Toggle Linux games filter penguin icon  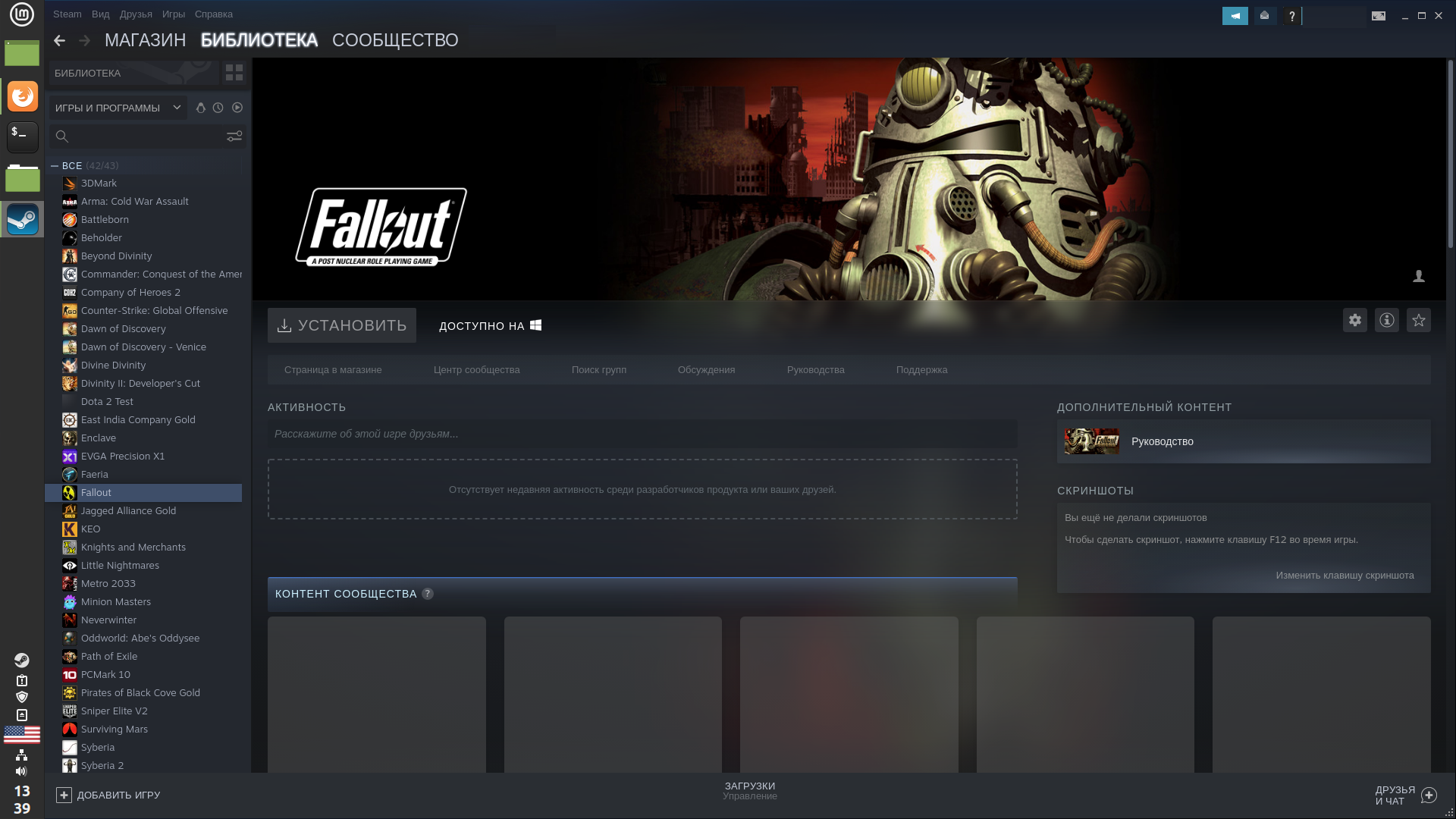[x=200, y=108]
